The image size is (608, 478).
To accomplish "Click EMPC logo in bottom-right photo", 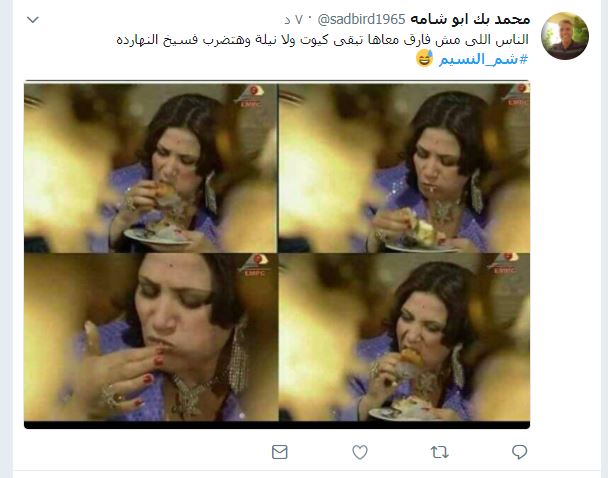I will 503,264.
